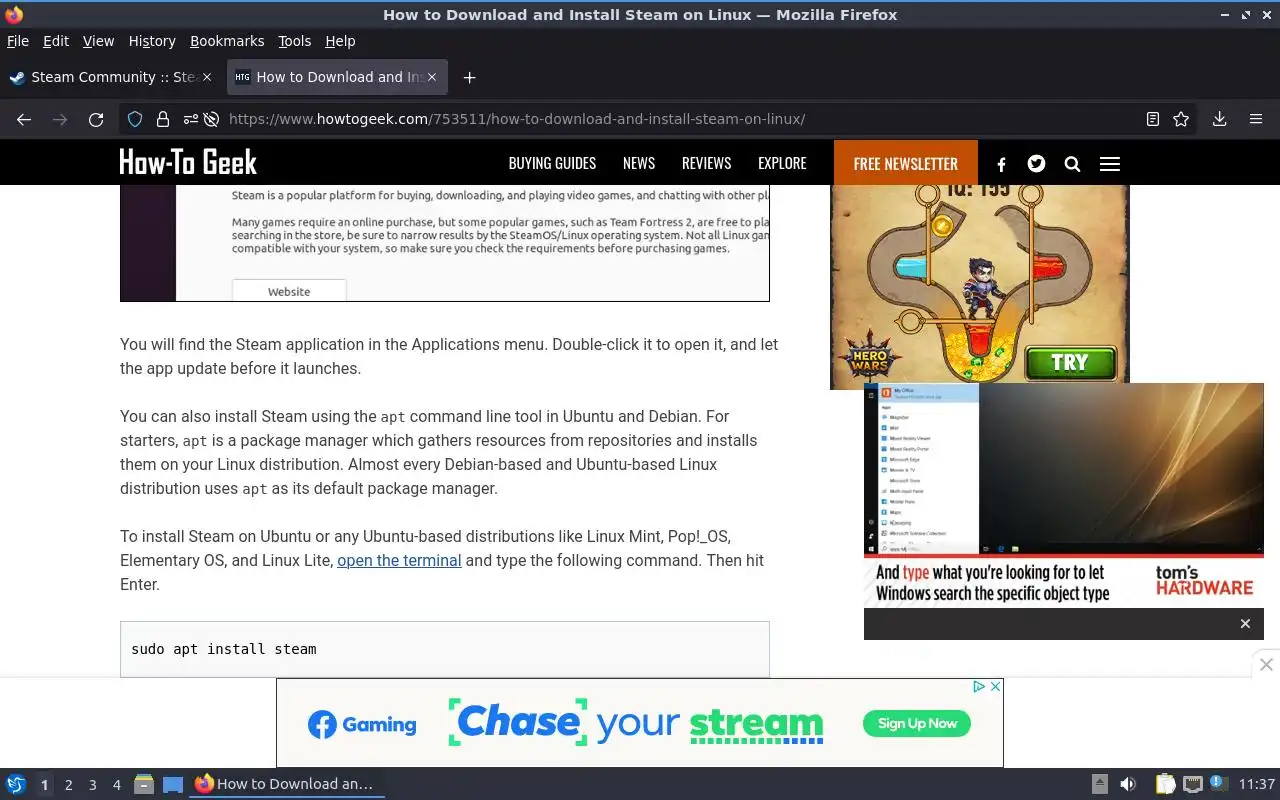Open the clipboard manager tray icon

(1165, 784)
